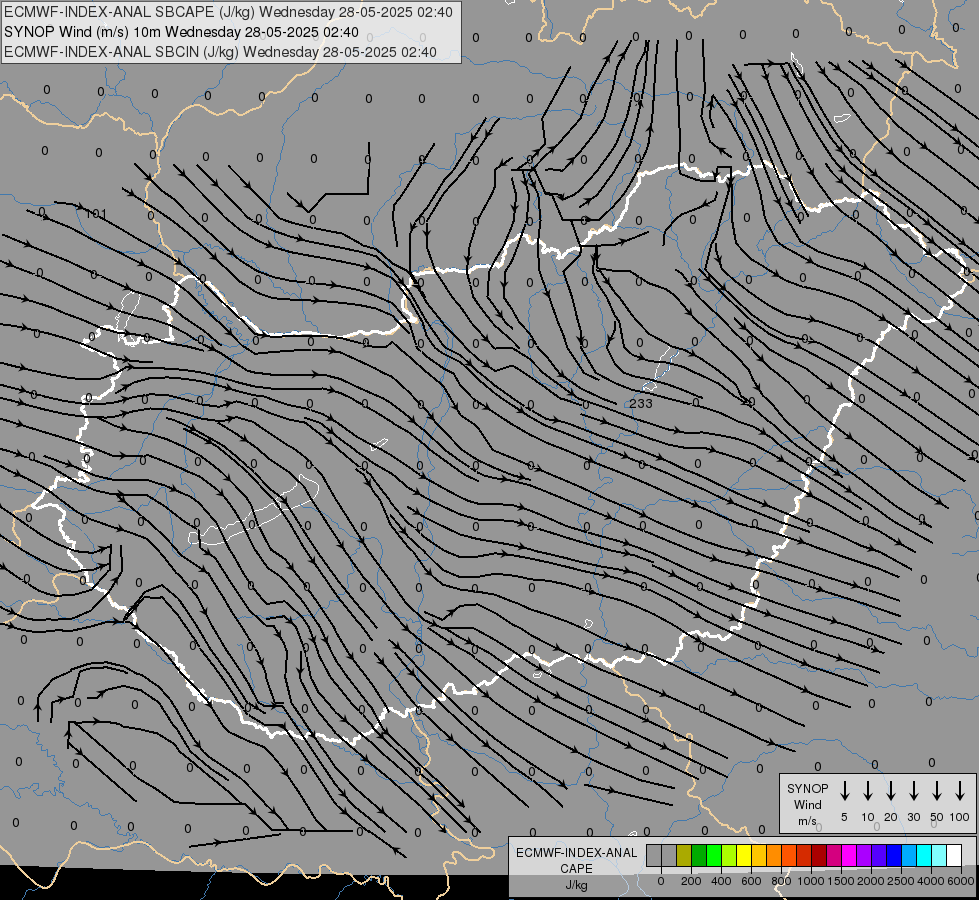Click the 233 CAPE value on map
Image resolution: width=979 pixels, height=900 pixels.
click(x=641, y=403)
